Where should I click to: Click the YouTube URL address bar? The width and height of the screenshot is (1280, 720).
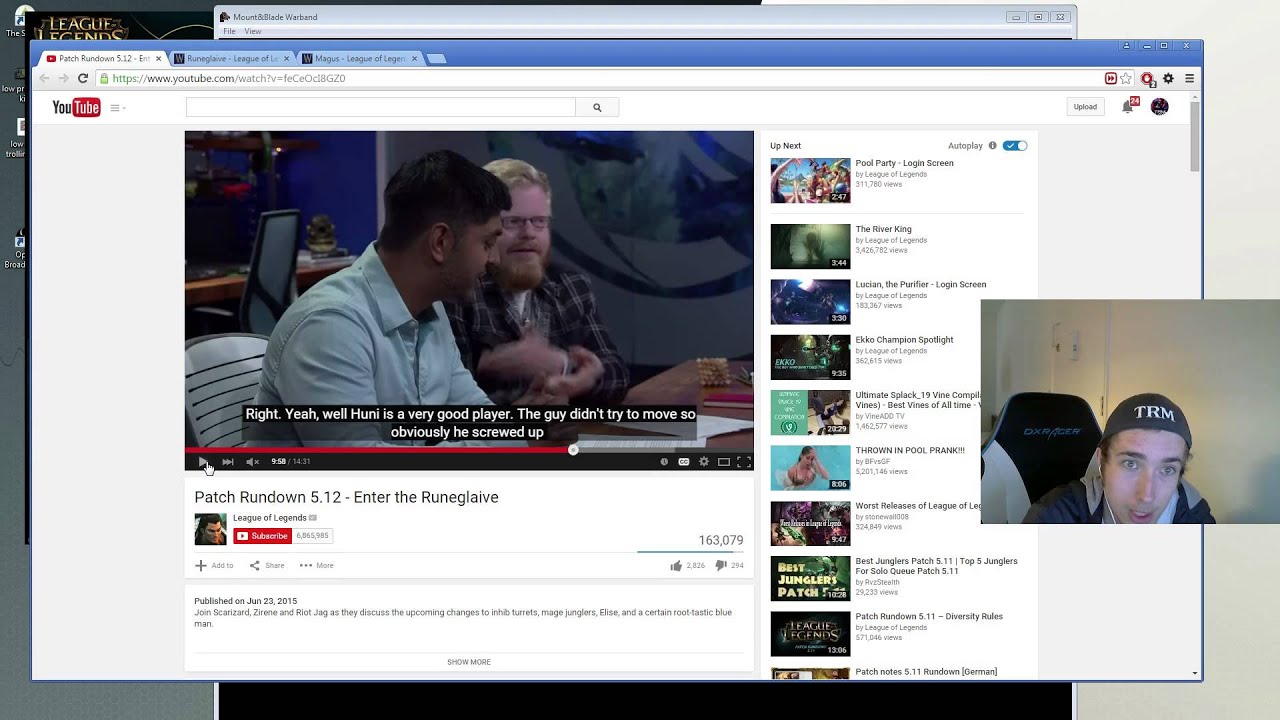click(x=600, y=78)
